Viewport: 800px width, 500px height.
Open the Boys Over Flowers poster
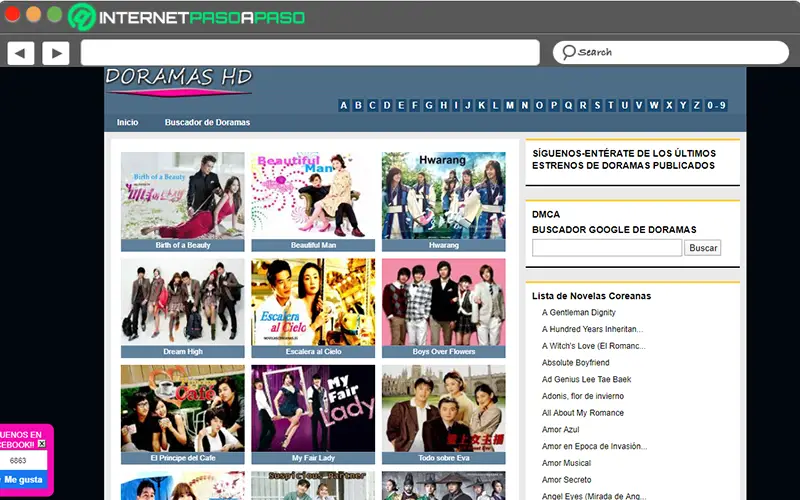click(444, 302)
